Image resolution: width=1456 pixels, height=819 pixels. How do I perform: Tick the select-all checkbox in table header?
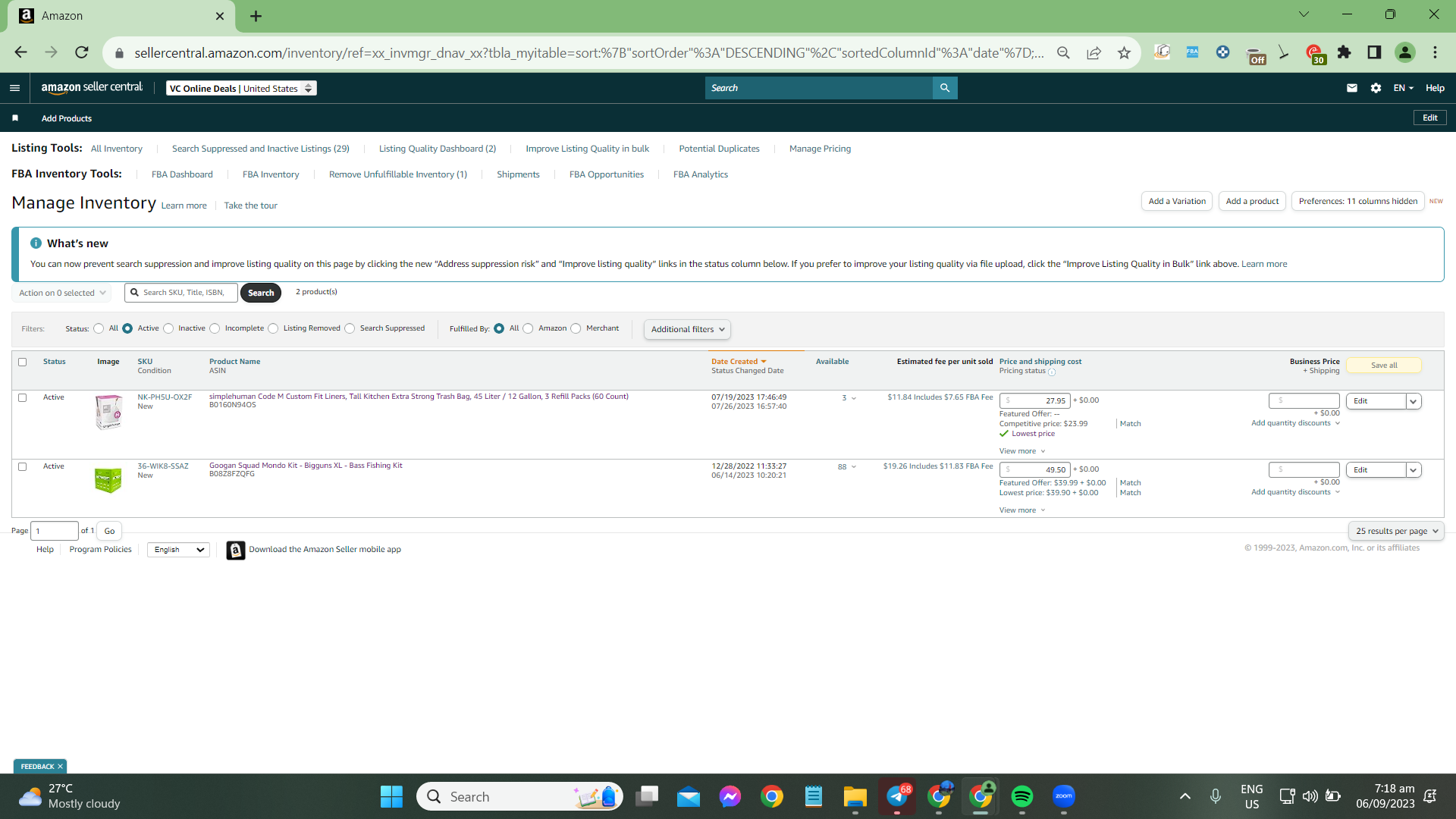(x=23, y=362)
